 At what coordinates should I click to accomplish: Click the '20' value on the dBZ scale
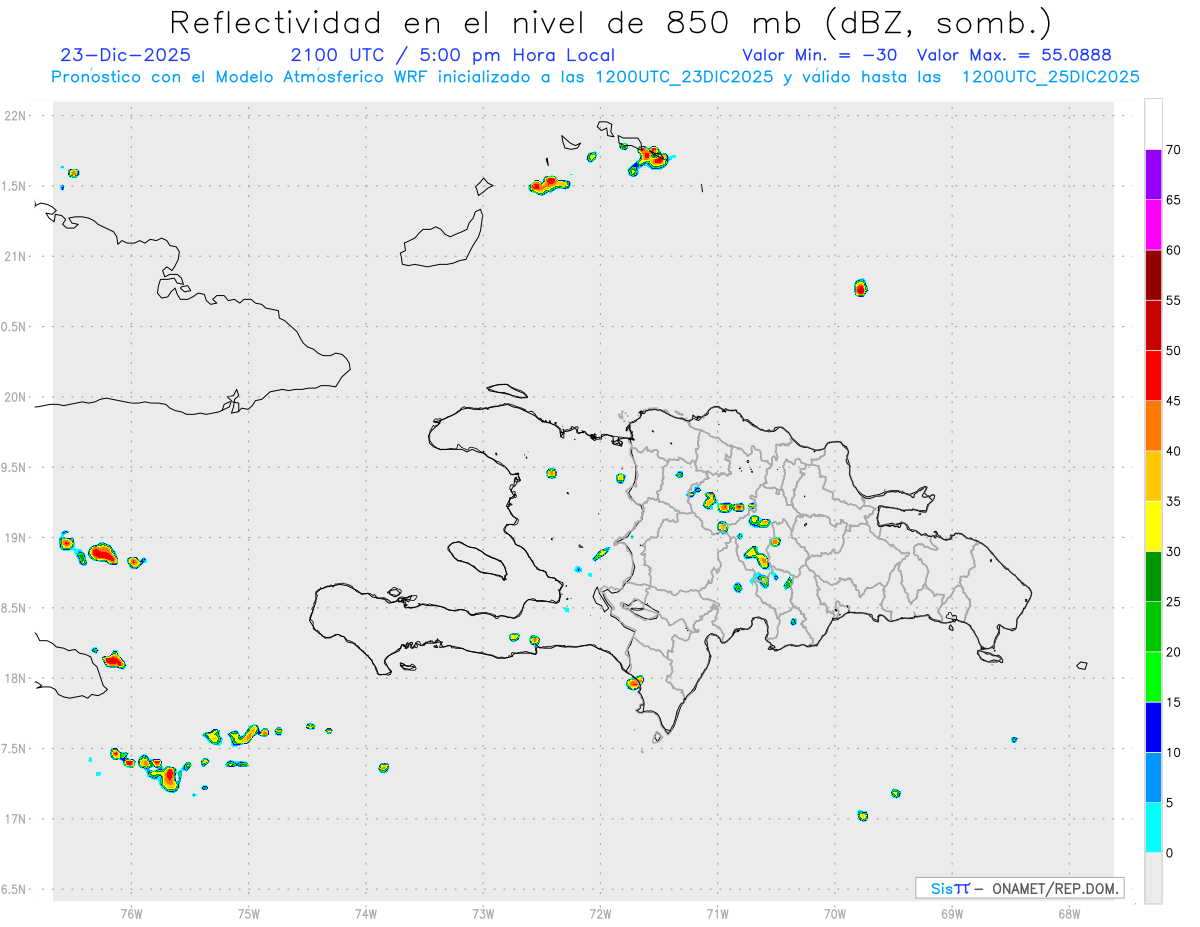pyautogui.click(x=1174, y=652)
